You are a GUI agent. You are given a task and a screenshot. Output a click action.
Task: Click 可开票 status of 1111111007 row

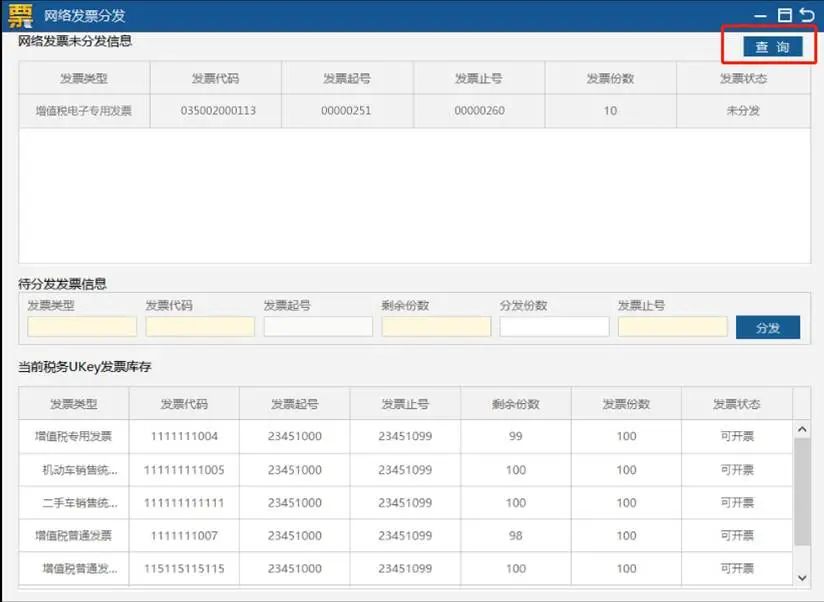pyautogui.click(x=737, y=535)
